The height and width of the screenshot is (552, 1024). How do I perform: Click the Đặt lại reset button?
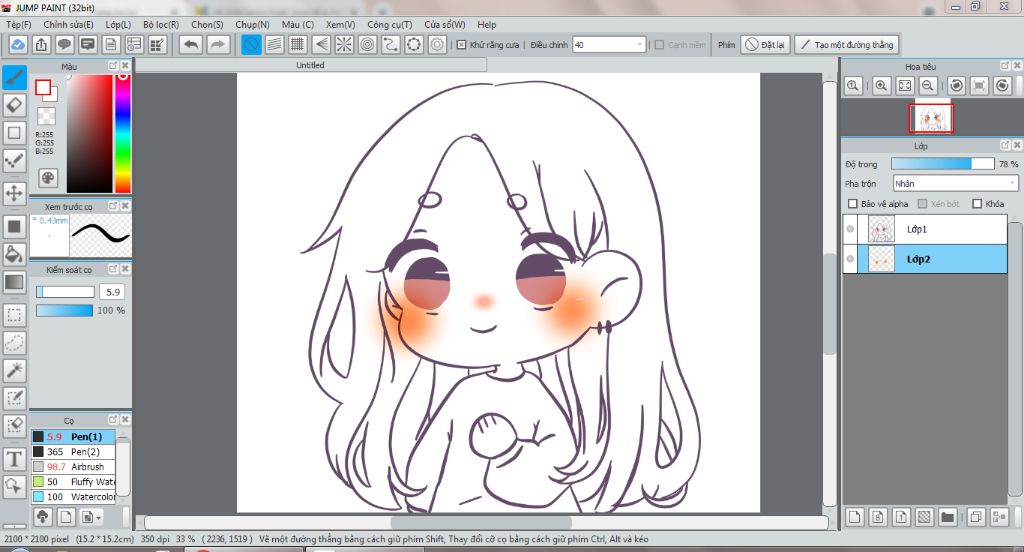(765, 44)
